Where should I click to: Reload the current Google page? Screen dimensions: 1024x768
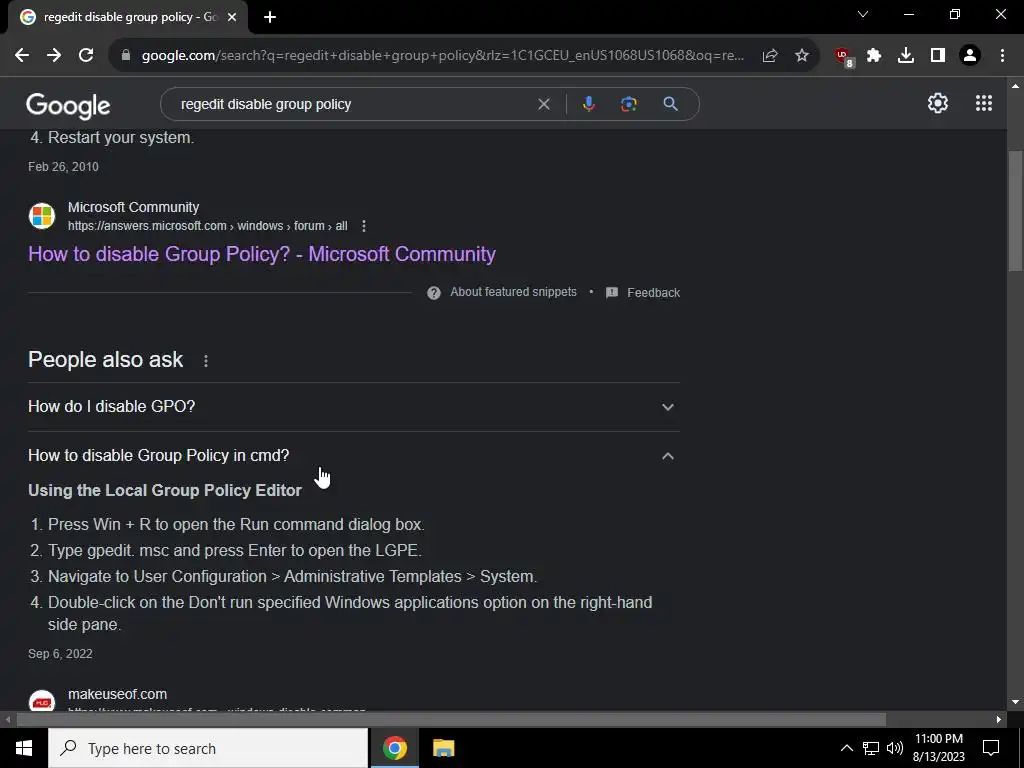86,56
